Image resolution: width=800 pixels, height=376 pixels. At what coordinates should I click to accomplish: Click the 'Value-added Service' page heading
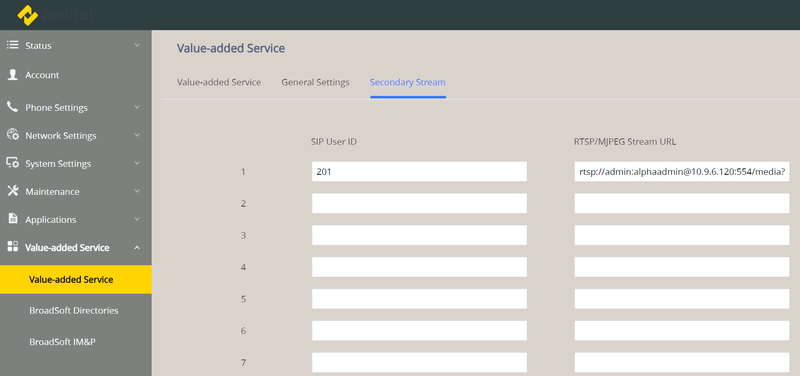(x=231, y=48)
